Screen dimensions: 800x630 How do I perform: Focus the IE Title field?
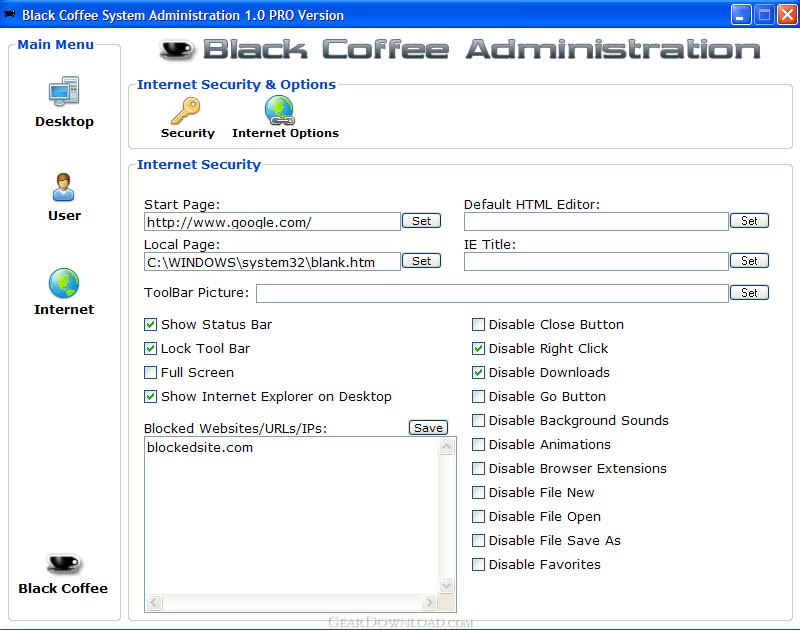coord(596,262)
